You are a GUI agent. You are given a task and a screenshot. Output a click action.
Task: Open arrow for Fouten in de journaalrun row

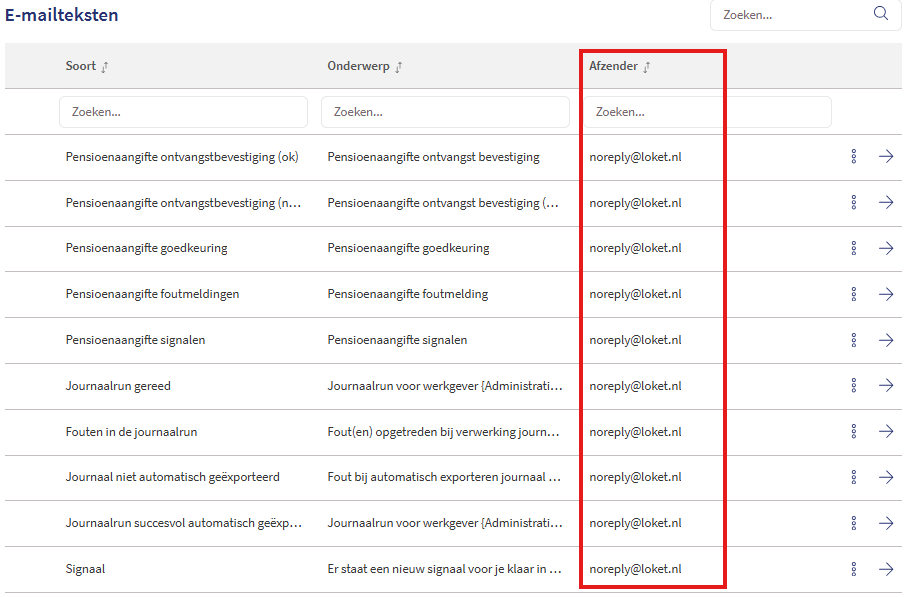(886, 431)
